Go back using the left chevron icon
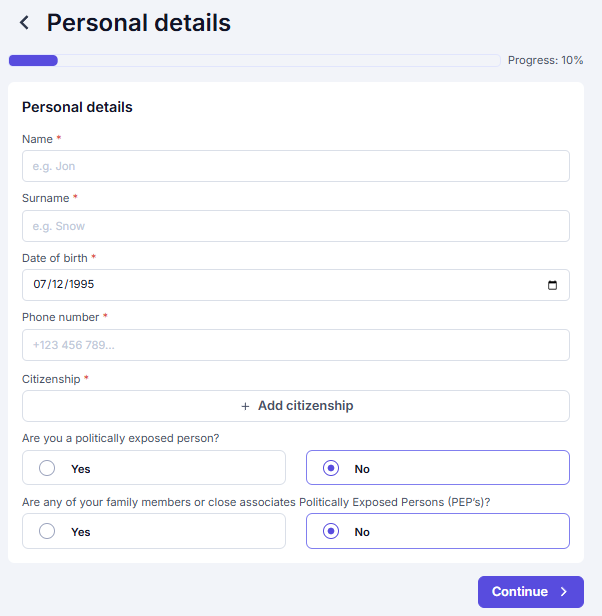This screenshot has height=616, width=602. [x=24, y=22]
